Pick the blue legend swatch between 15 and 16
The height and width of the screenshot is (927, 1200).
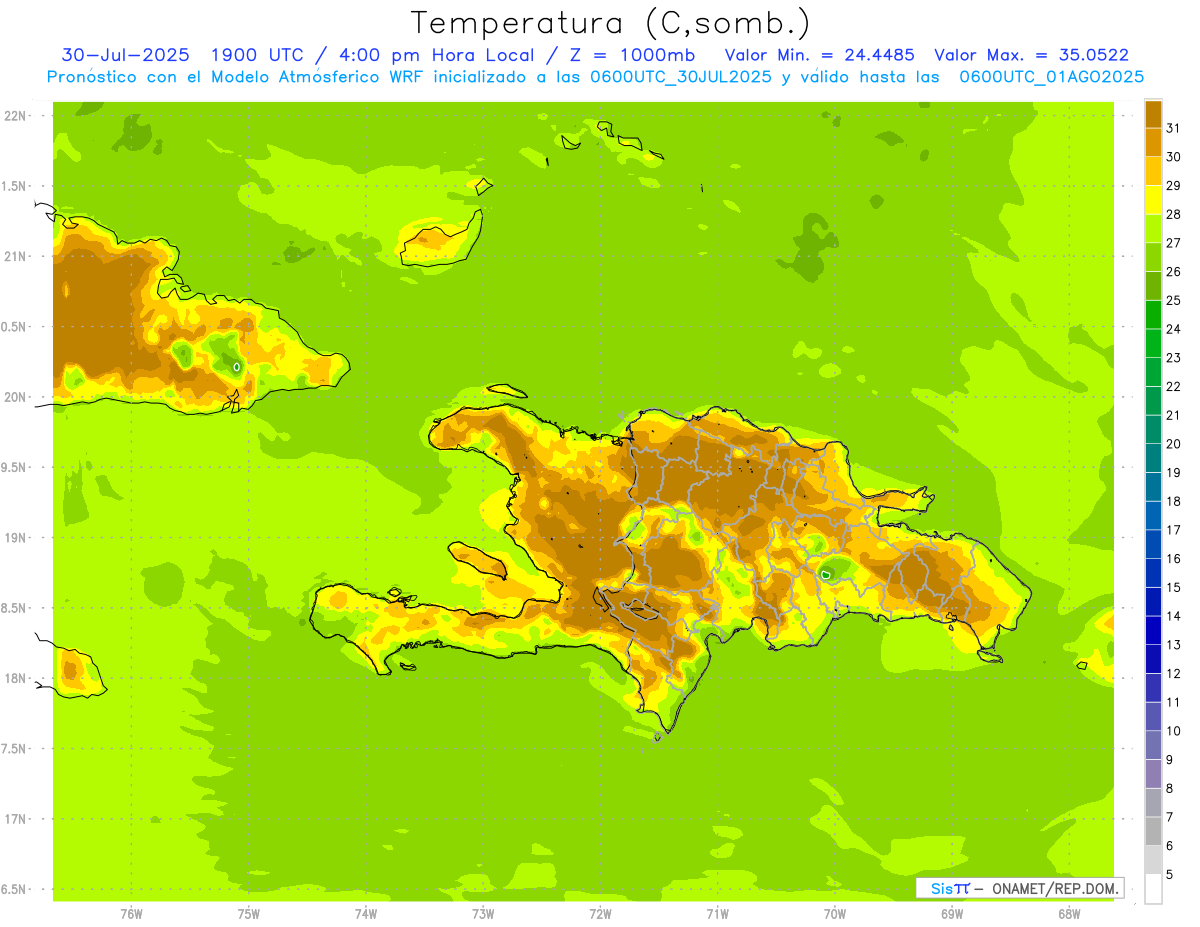tap(1153, 573)
